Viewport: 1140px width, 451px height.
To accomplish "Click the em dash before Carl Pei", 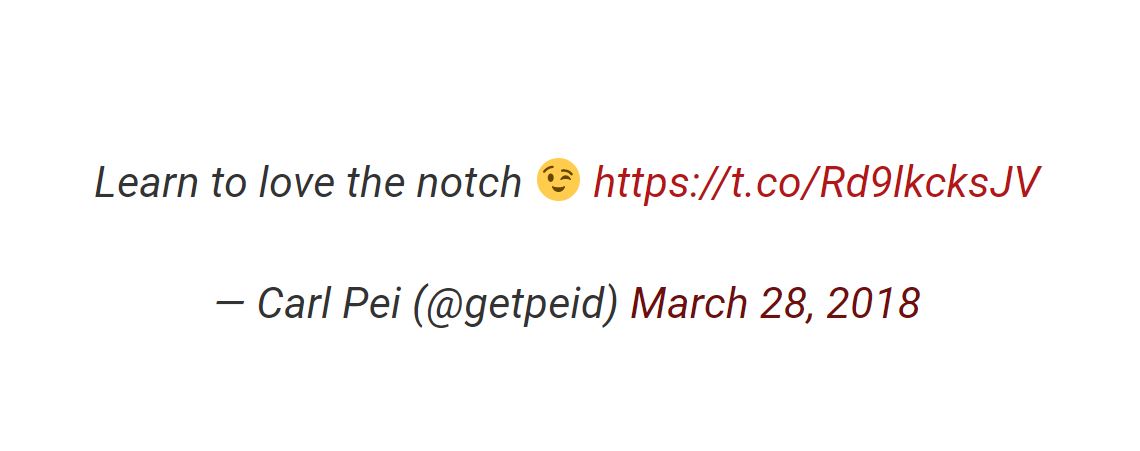I will pos(231,303).
